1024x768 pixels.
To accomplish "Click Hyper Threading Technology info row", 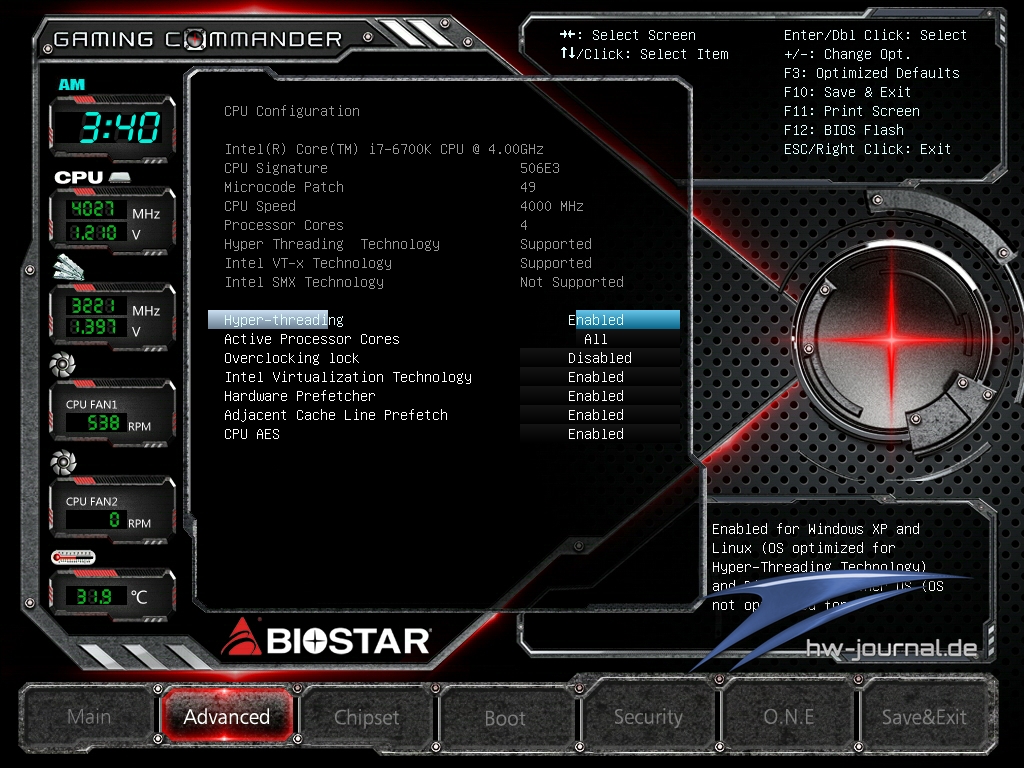I will point(408,244).
